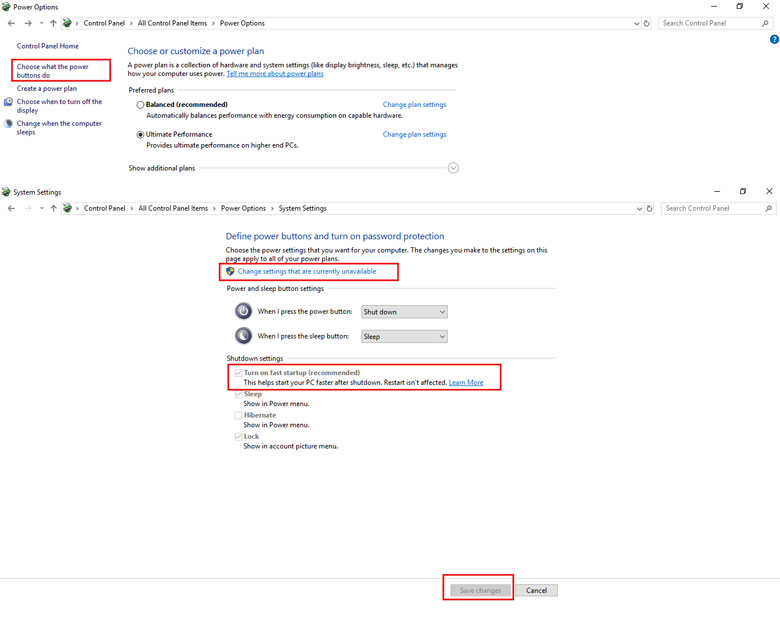This screenshot has height=627, width=780.
Task: Click Back arrow in Power Options window
Action: pos(11,23)
